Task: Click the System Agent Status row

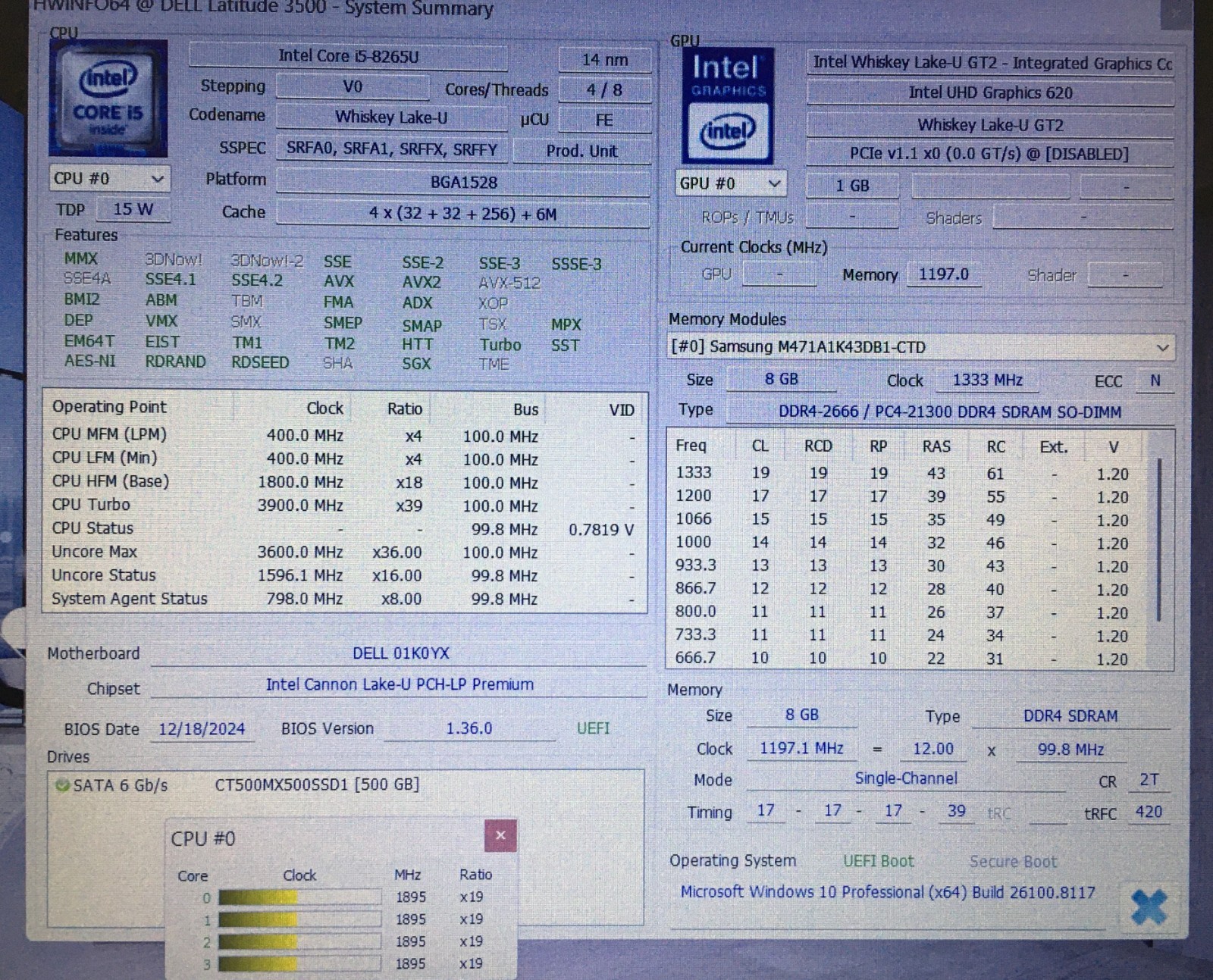Action: pos(345,599)
